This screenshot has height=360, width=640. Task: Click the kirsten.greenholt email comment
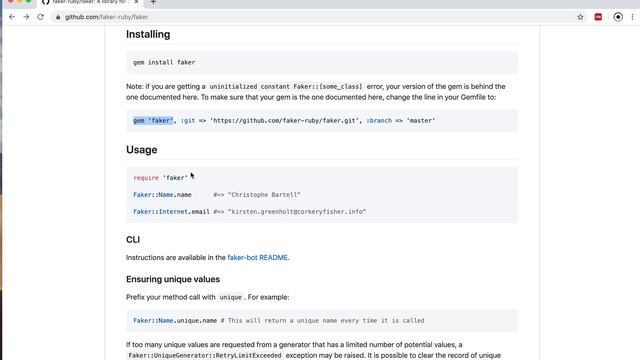click(290, 211)
